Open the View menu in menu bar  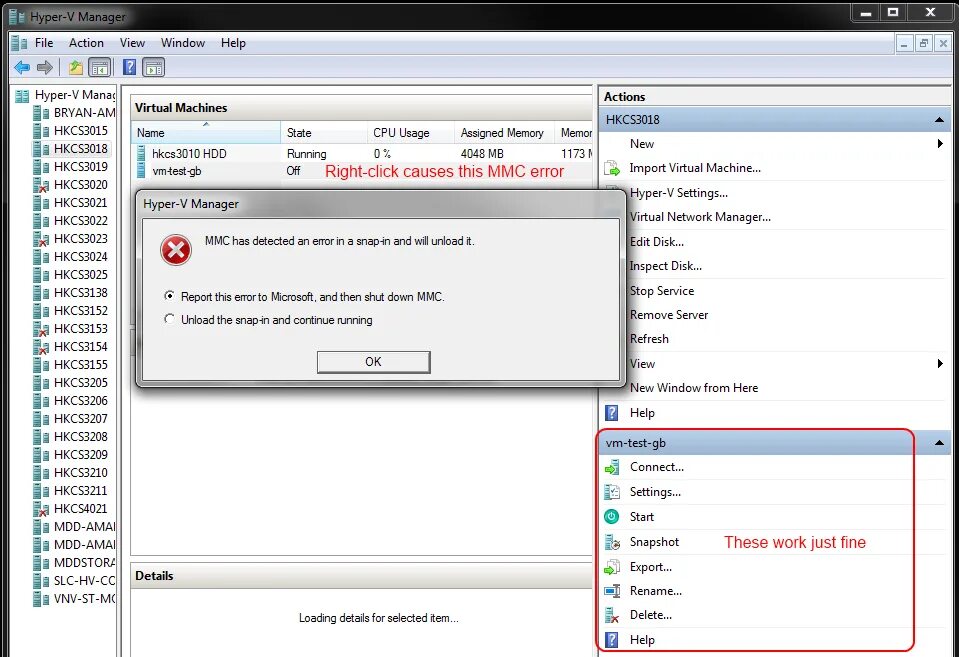(x=132, y=43)
